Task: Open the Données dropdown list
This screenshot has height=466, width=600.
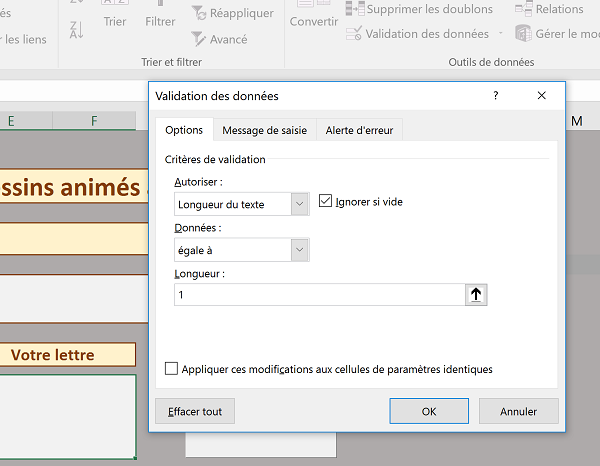Action: (x=300, y=250)
